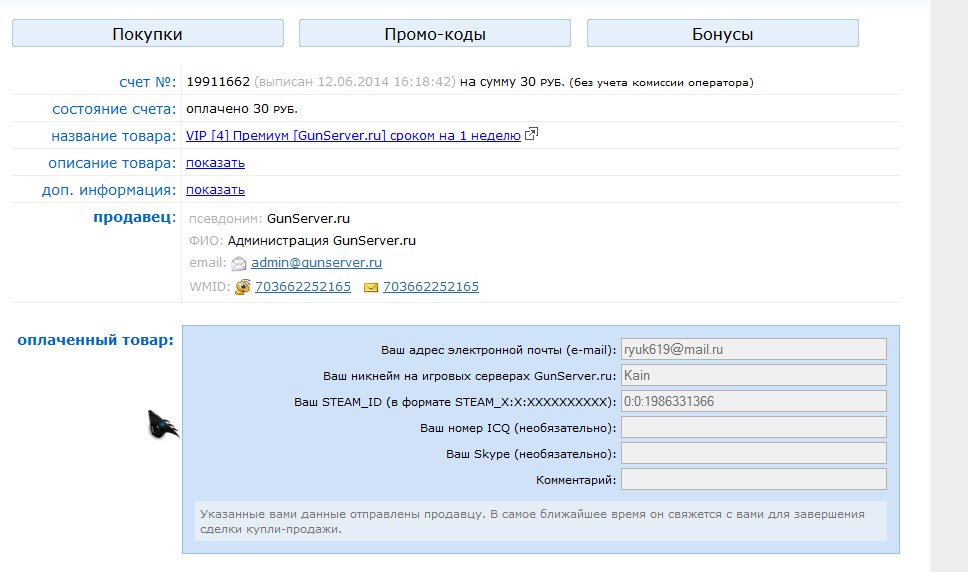This screenshot has width=968, height=572.
Task: Click the invoice number 19911662
Action: coord(218,82)
